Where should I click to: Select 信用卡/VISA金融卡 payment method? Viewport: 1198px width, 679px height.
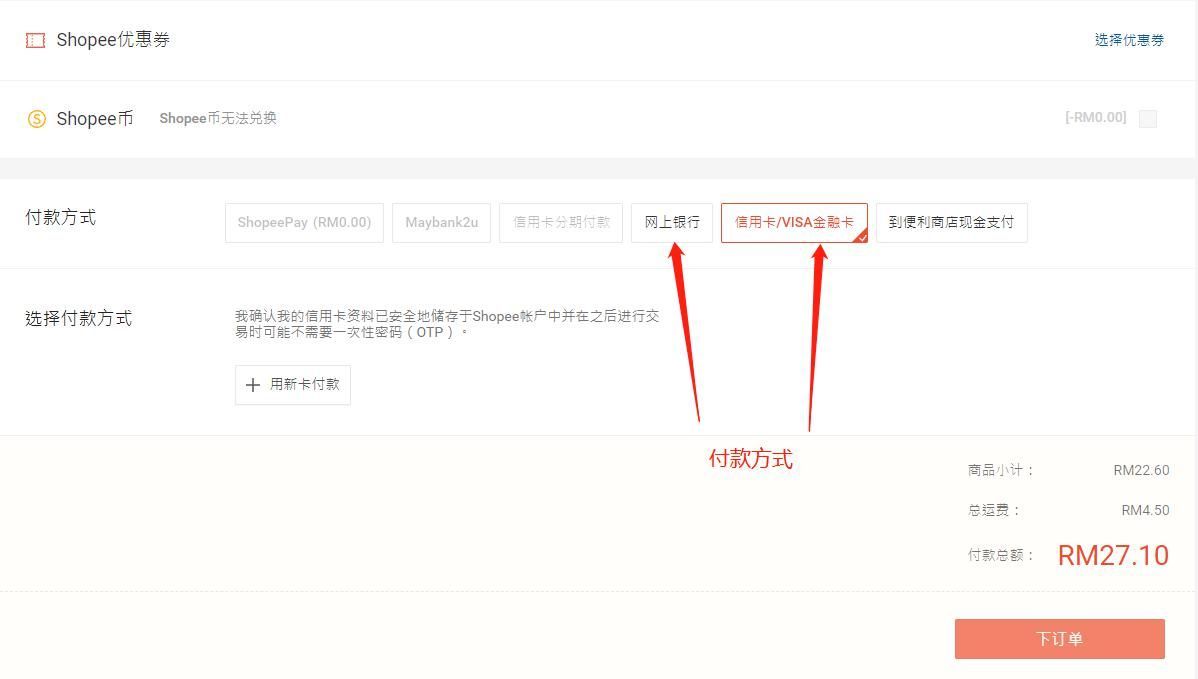(794, 222)
